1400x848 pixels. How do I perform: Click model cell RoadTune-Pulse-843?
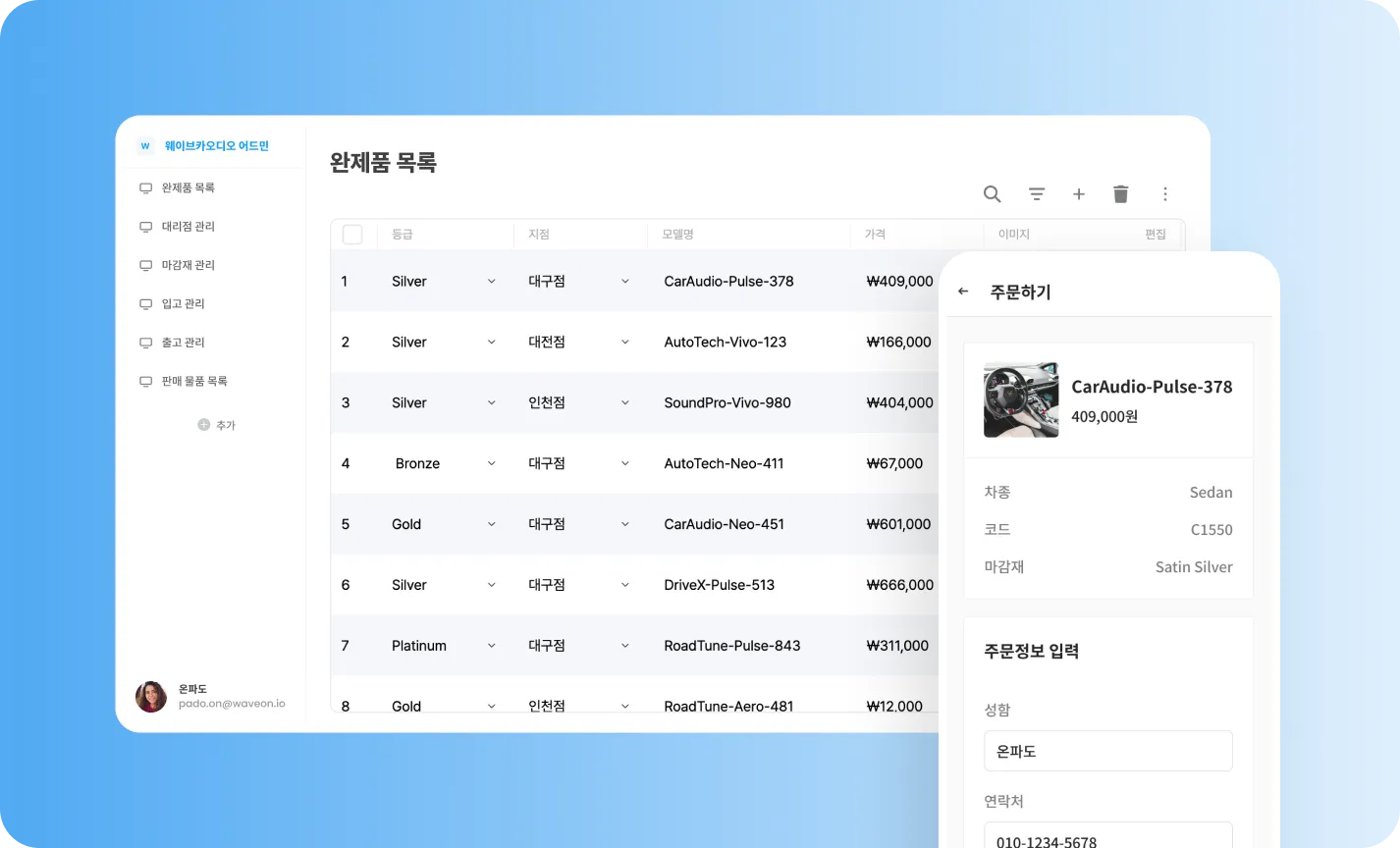pos(732,646)
